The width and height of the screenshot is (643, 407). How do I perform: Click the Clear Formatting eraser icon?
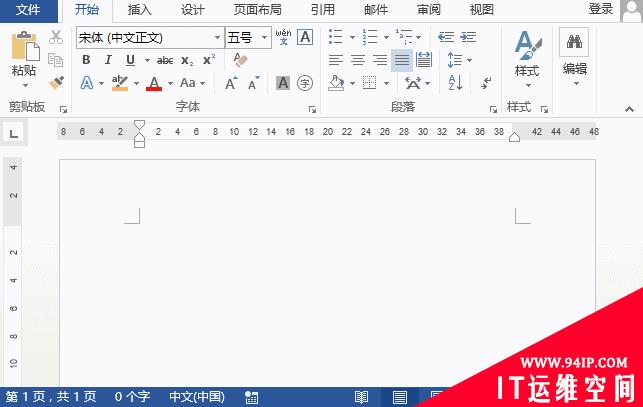(240, 60)
